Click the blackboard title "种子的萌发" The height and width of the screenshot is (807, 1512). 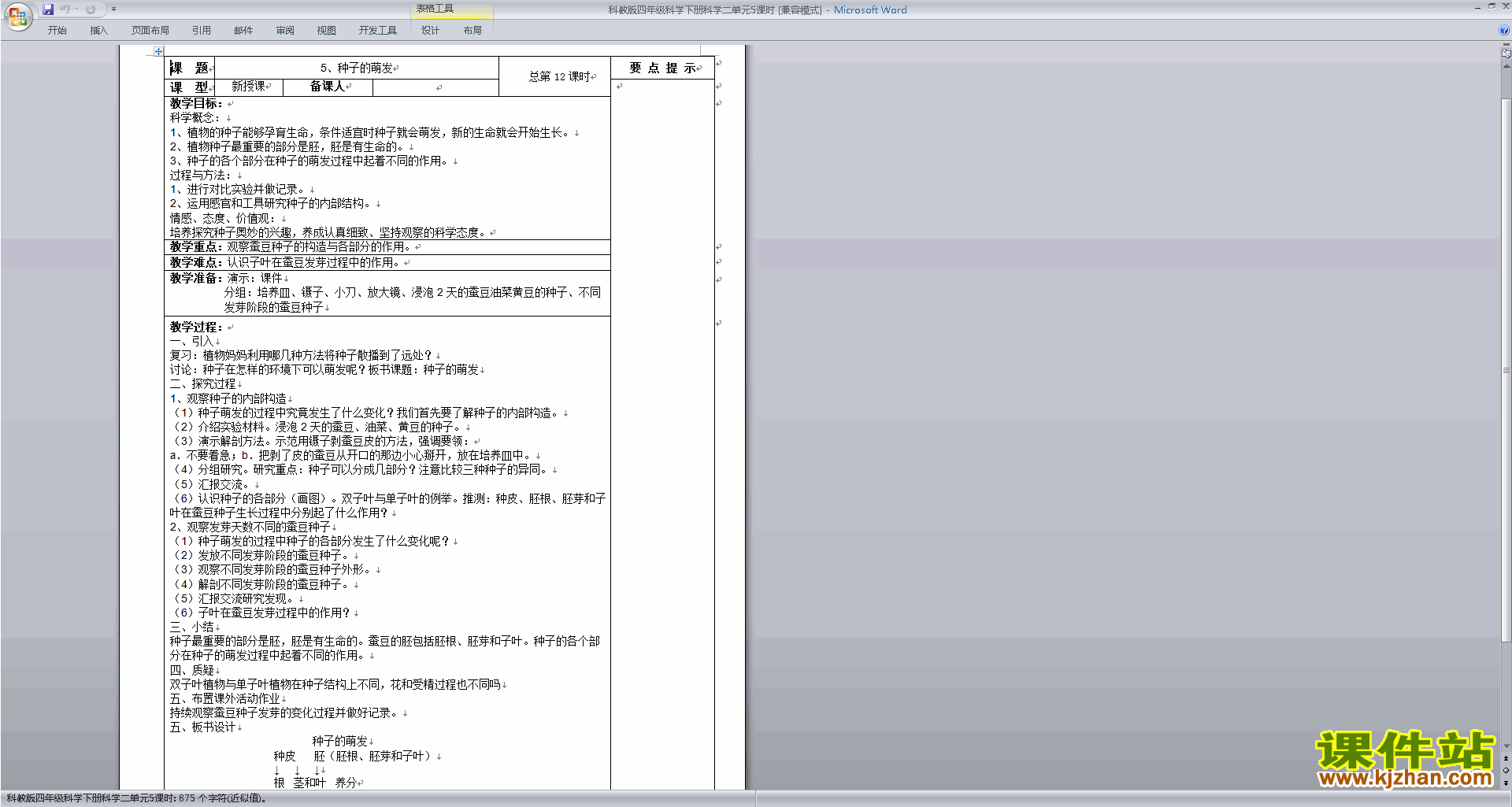[x=339, y=742]
